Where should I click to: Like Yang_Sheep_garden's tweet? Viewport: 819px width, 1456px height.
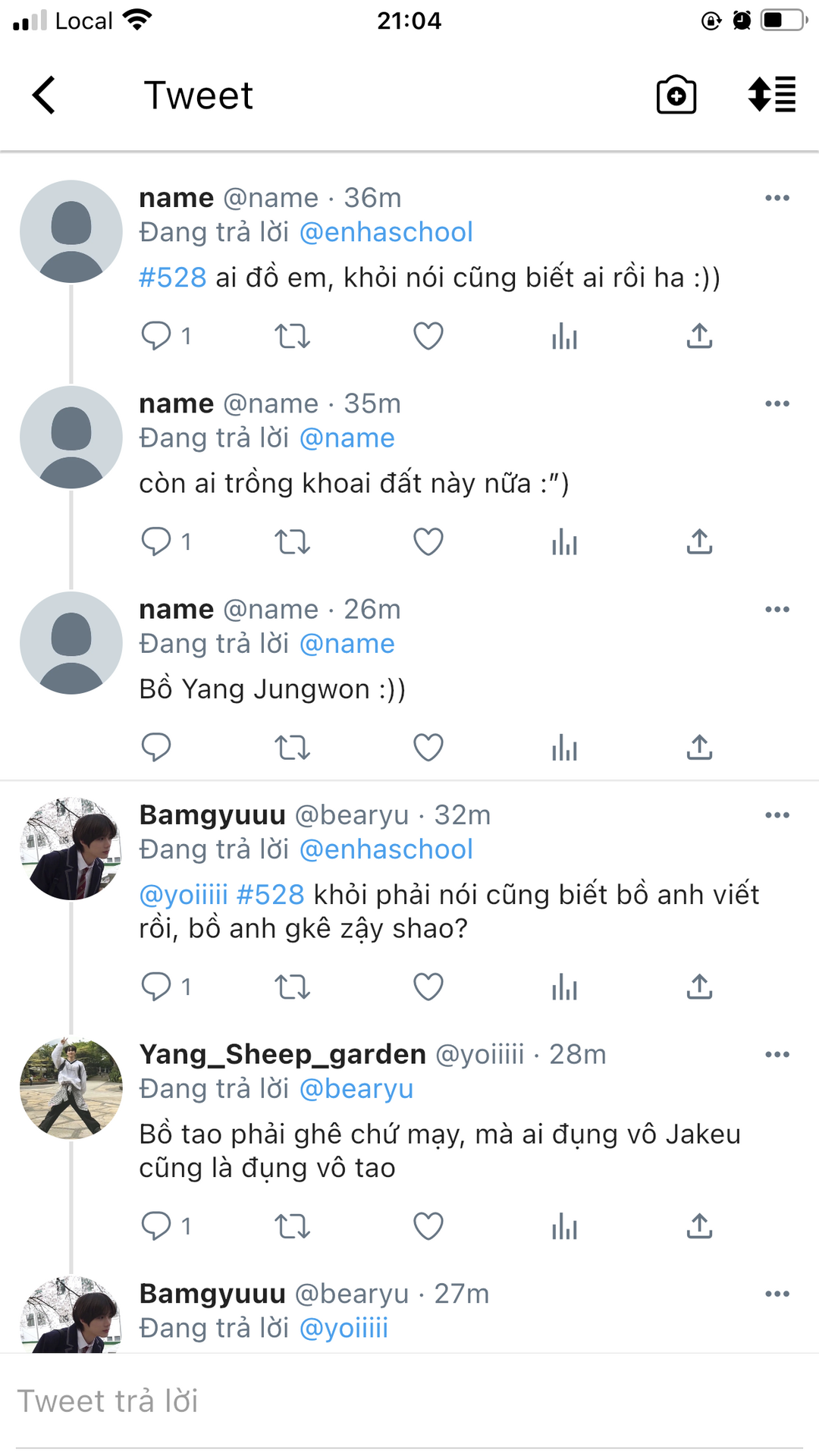click(x=428, y=1226)
